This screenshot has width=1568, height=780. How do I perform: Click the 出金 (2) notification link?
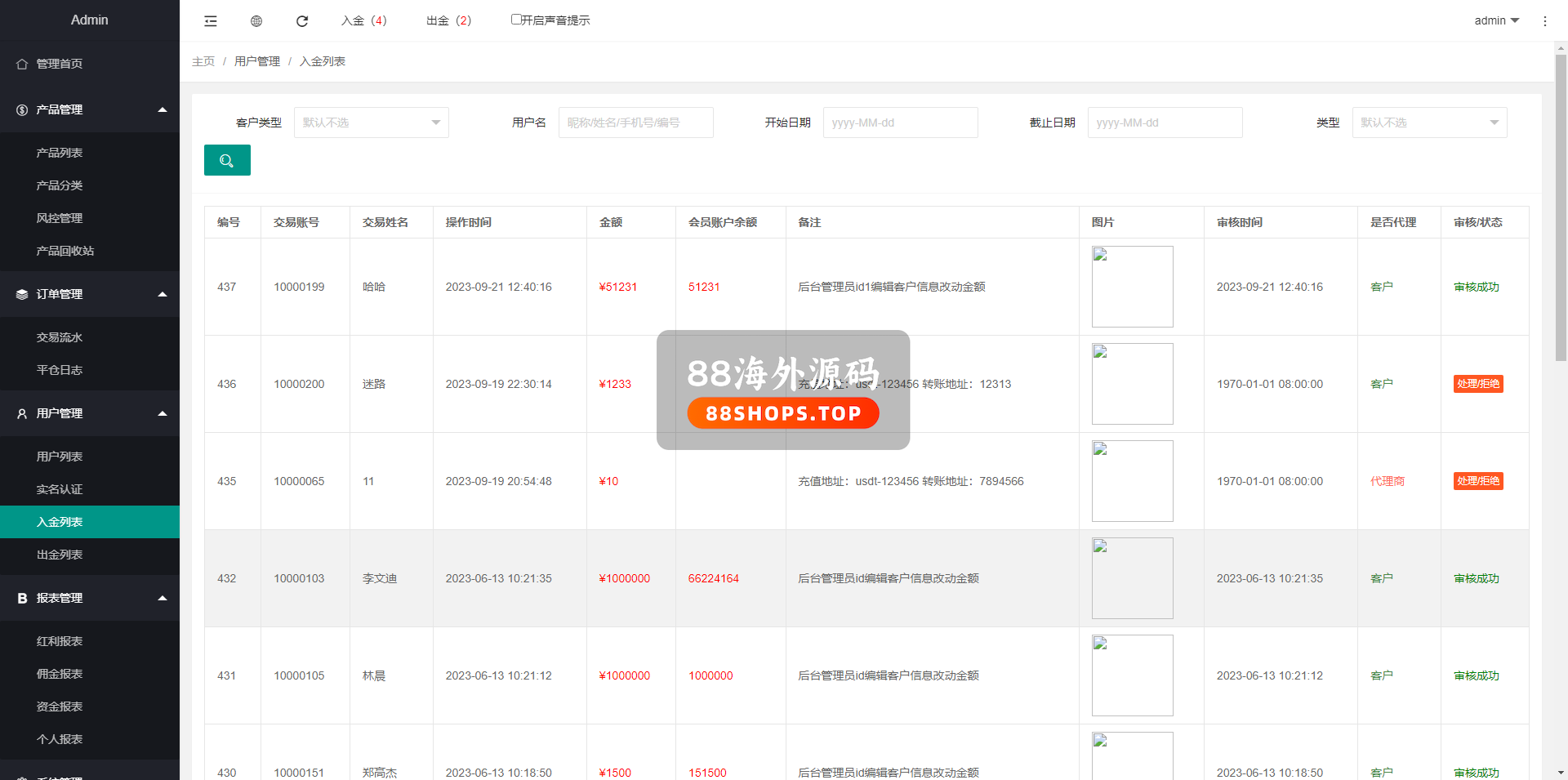pos(448,20)
